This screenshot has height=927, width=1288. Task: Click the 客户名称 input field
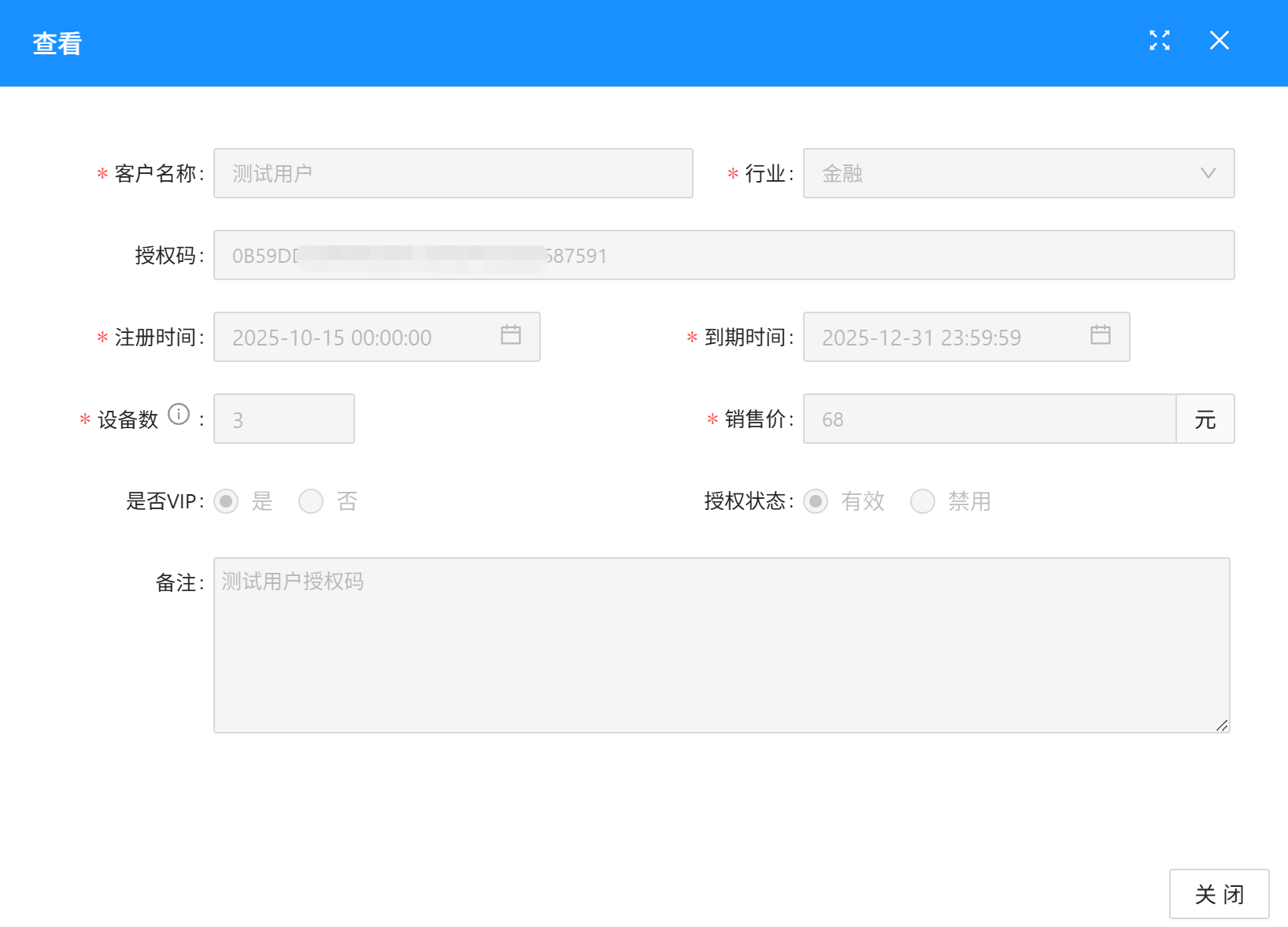453,173
